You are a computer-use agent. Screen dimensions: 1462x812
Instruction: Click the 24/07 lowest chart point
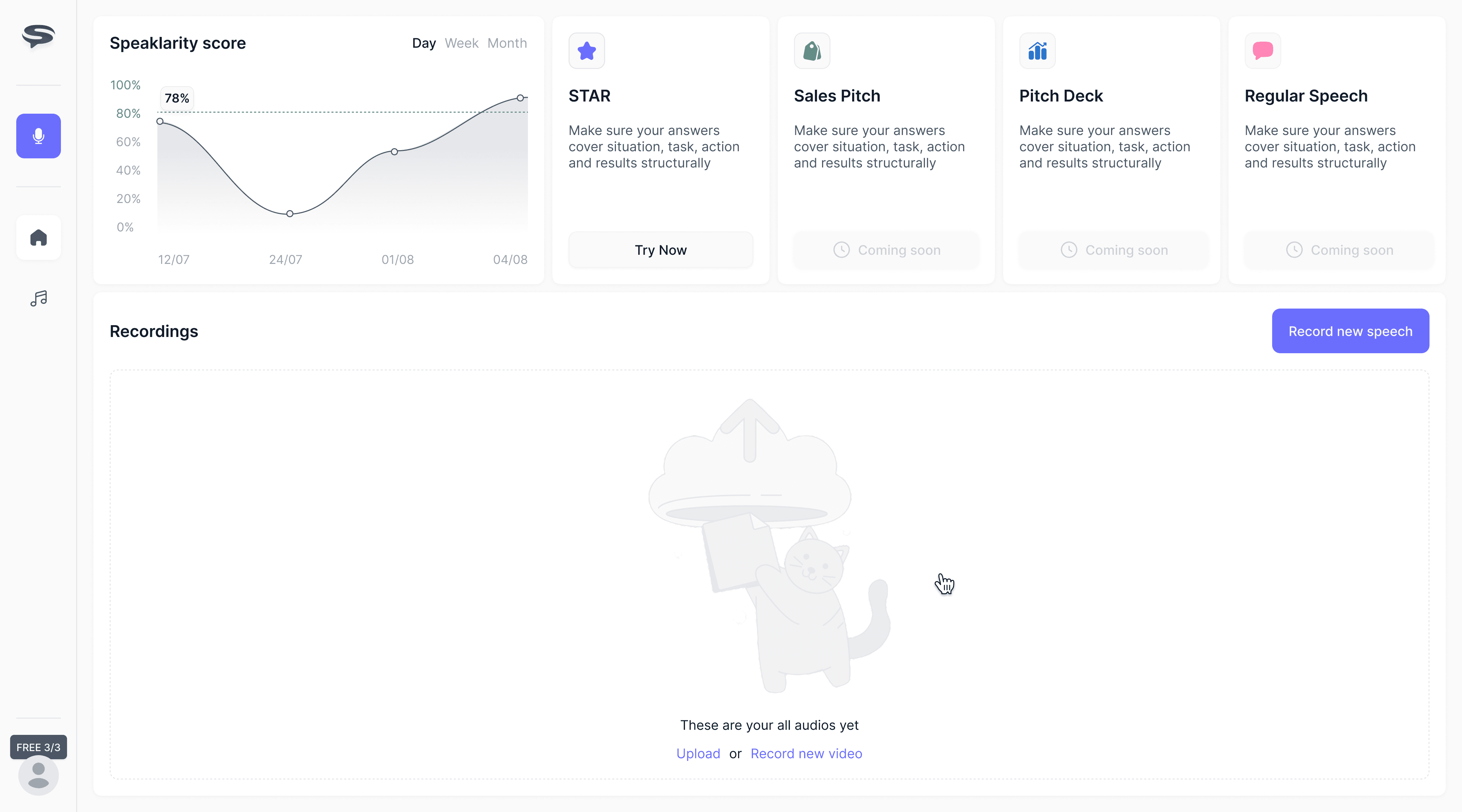(x=289, y=214)
